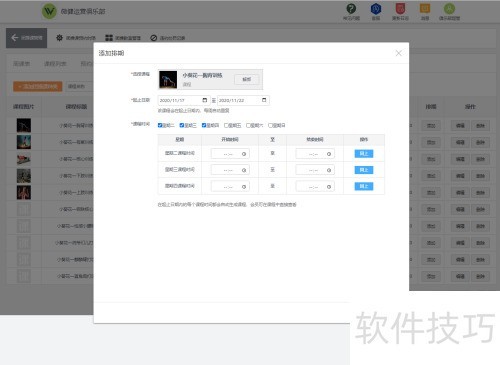Check the 星期日 checkbox

(270, 125)
